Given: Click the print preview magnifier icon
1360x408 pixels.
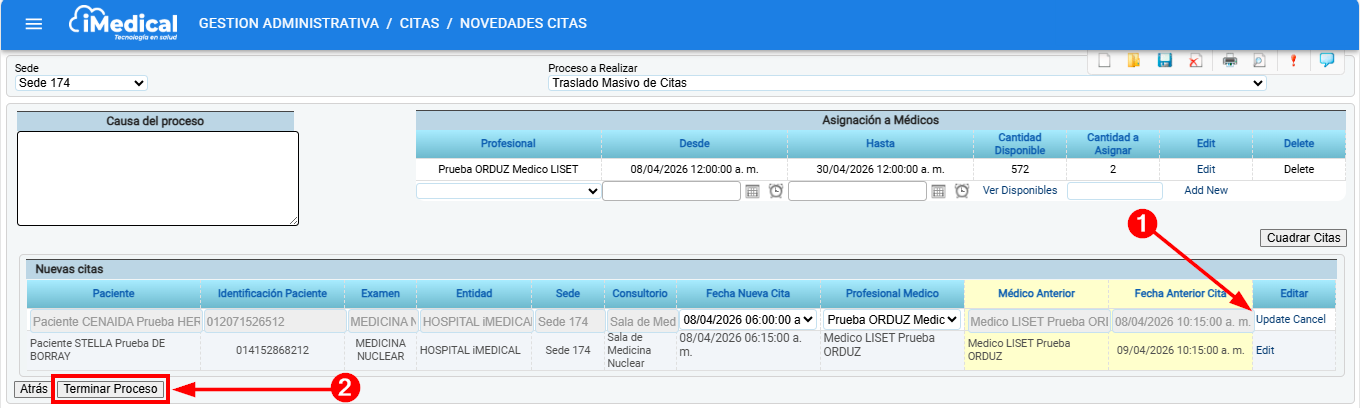Looking at the screenshot, I should 1259,60.
